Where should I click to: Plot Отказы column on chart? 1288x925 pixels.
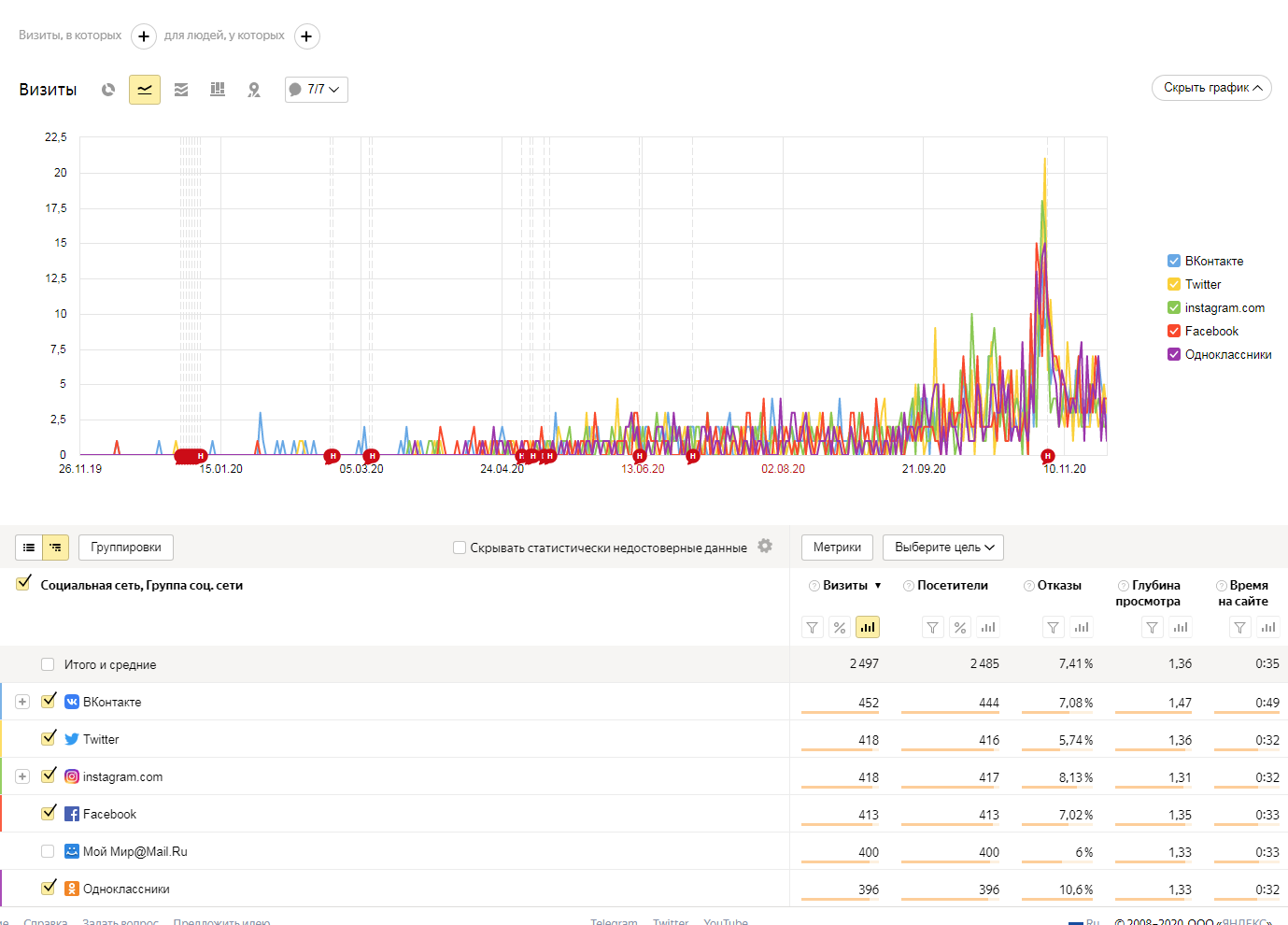click(1082, 627)
